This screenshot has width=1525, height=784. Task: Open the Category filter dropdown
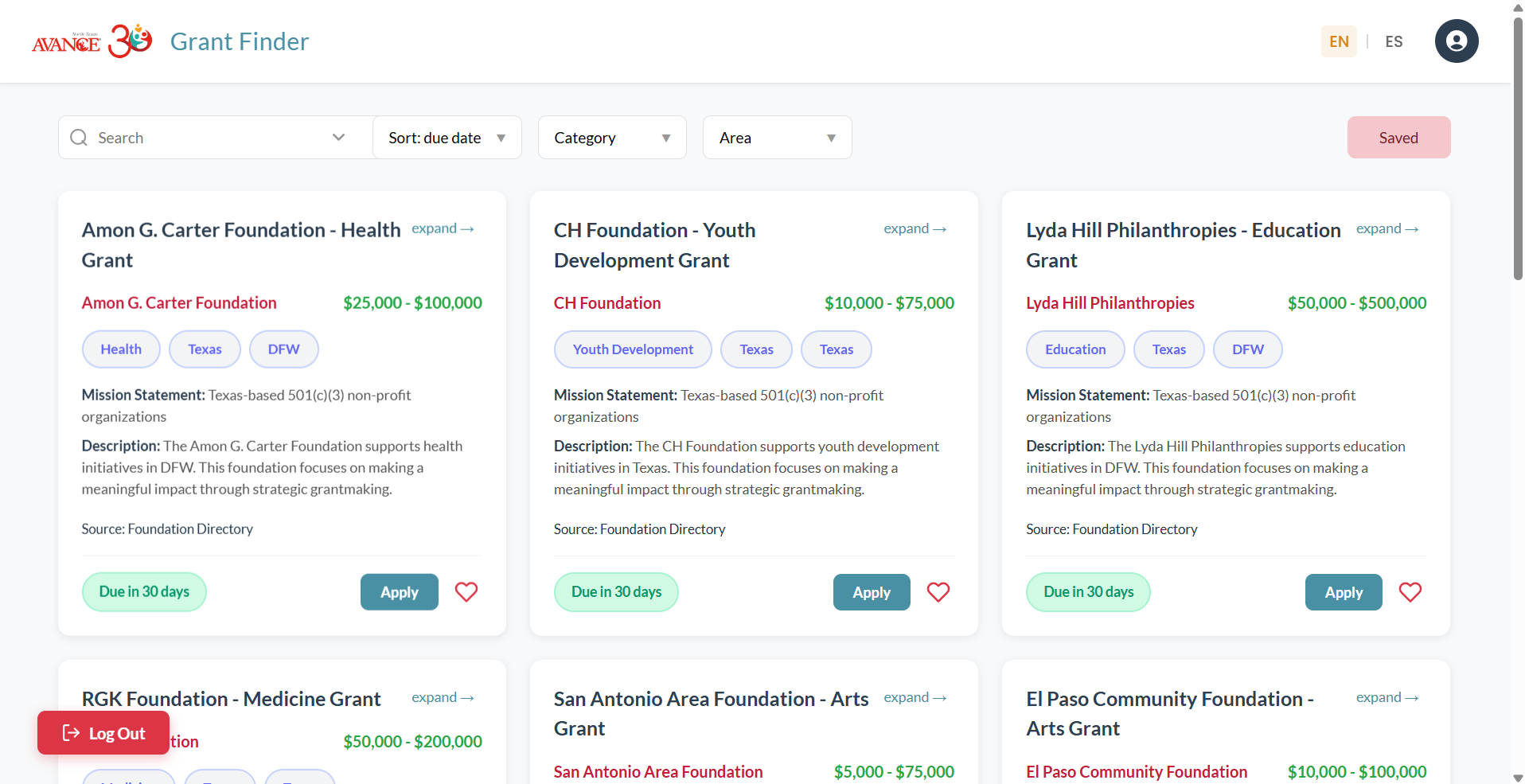611,137
